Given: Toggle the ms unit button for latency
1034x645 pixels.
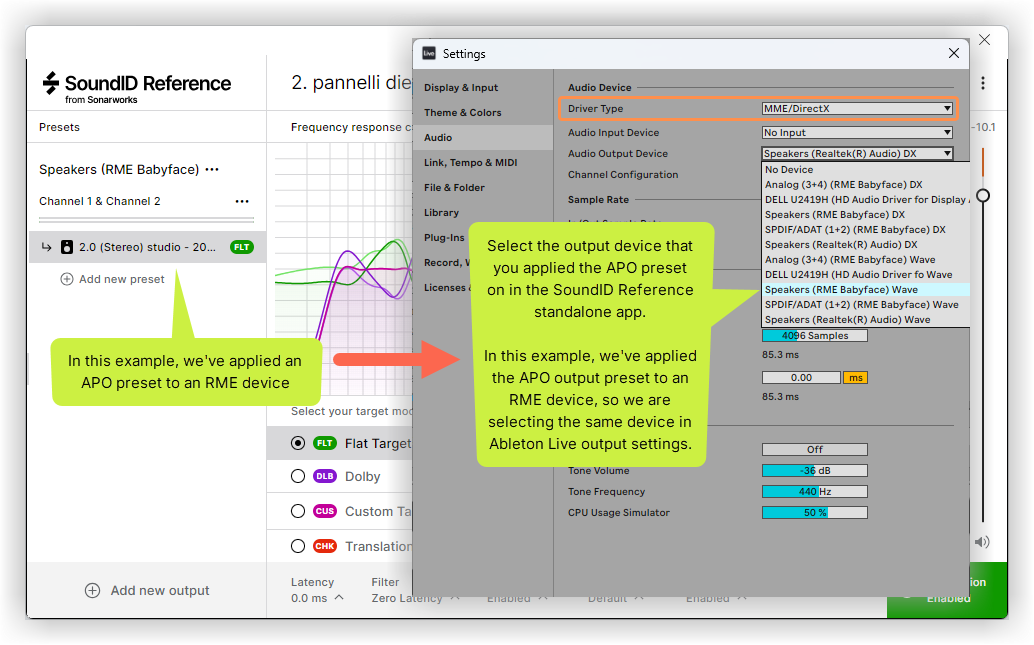Looking at the screenshot, I should click(x=855, y=378).
